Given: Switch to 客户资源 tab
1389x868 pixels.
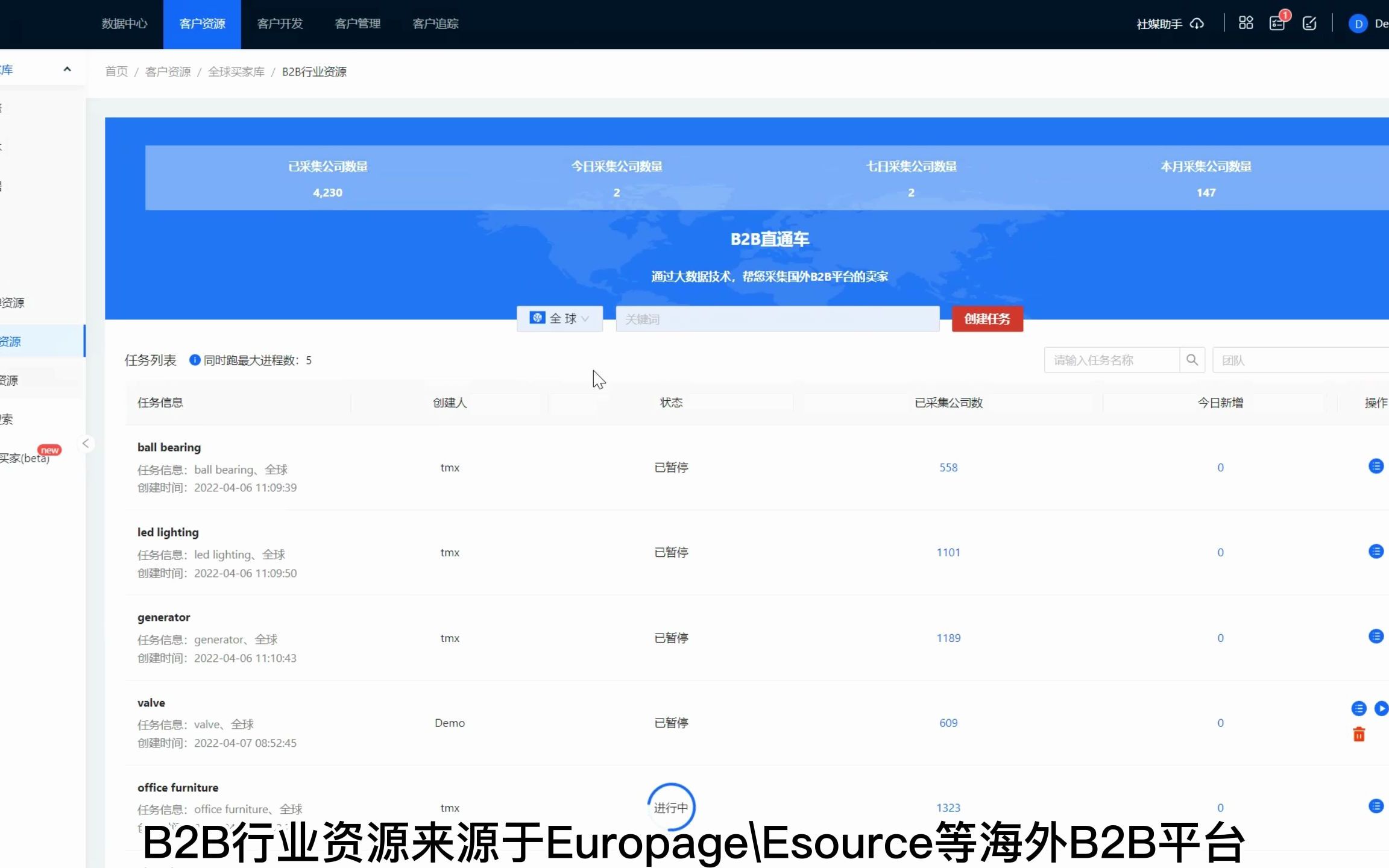Looking at the screenshot, I should (202, 24).
